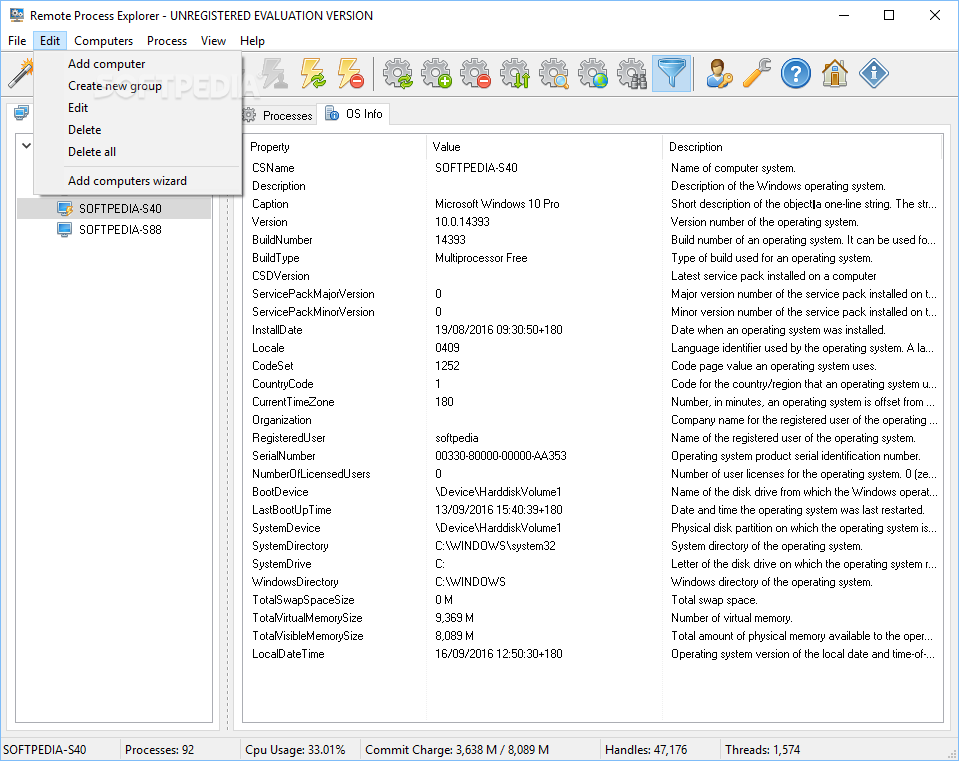Choose Create new group menu entry

click(x=138, y=86)
